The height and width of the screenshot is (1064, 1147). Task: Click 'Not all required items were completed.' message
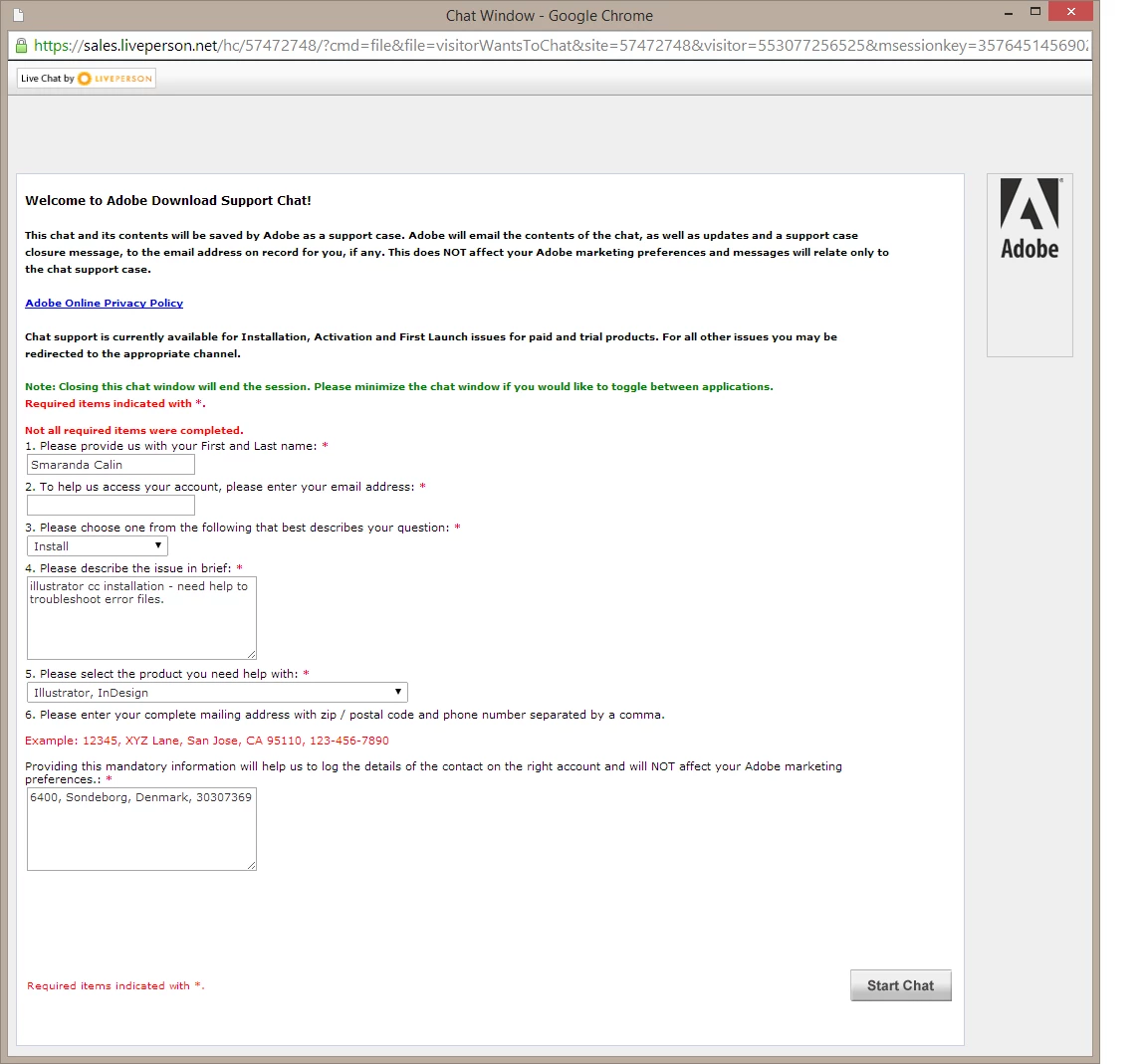[x=133, y=430]
